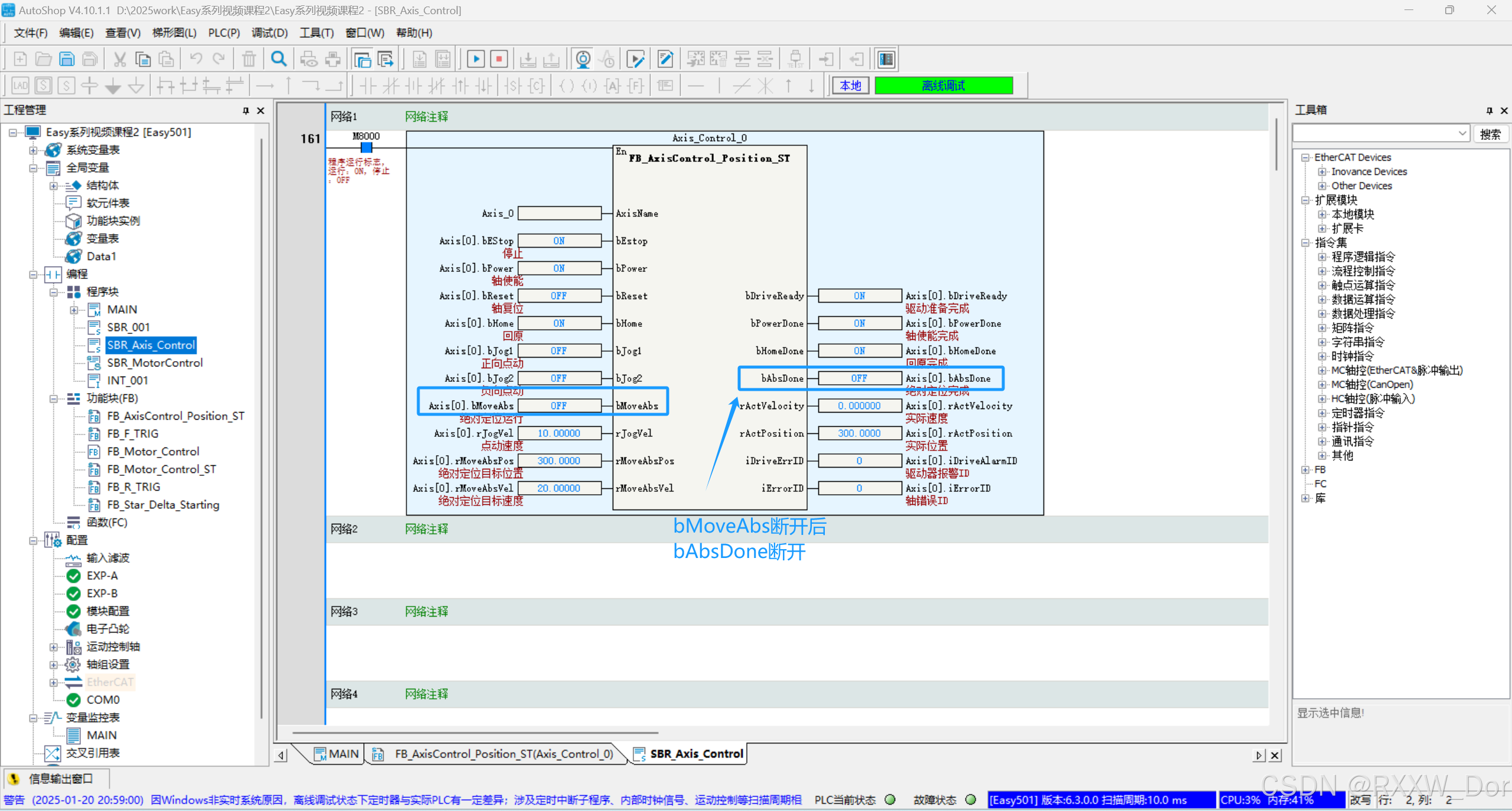Click the Stop PLC red square icon

pyautogui.click(x=499, y=59)
